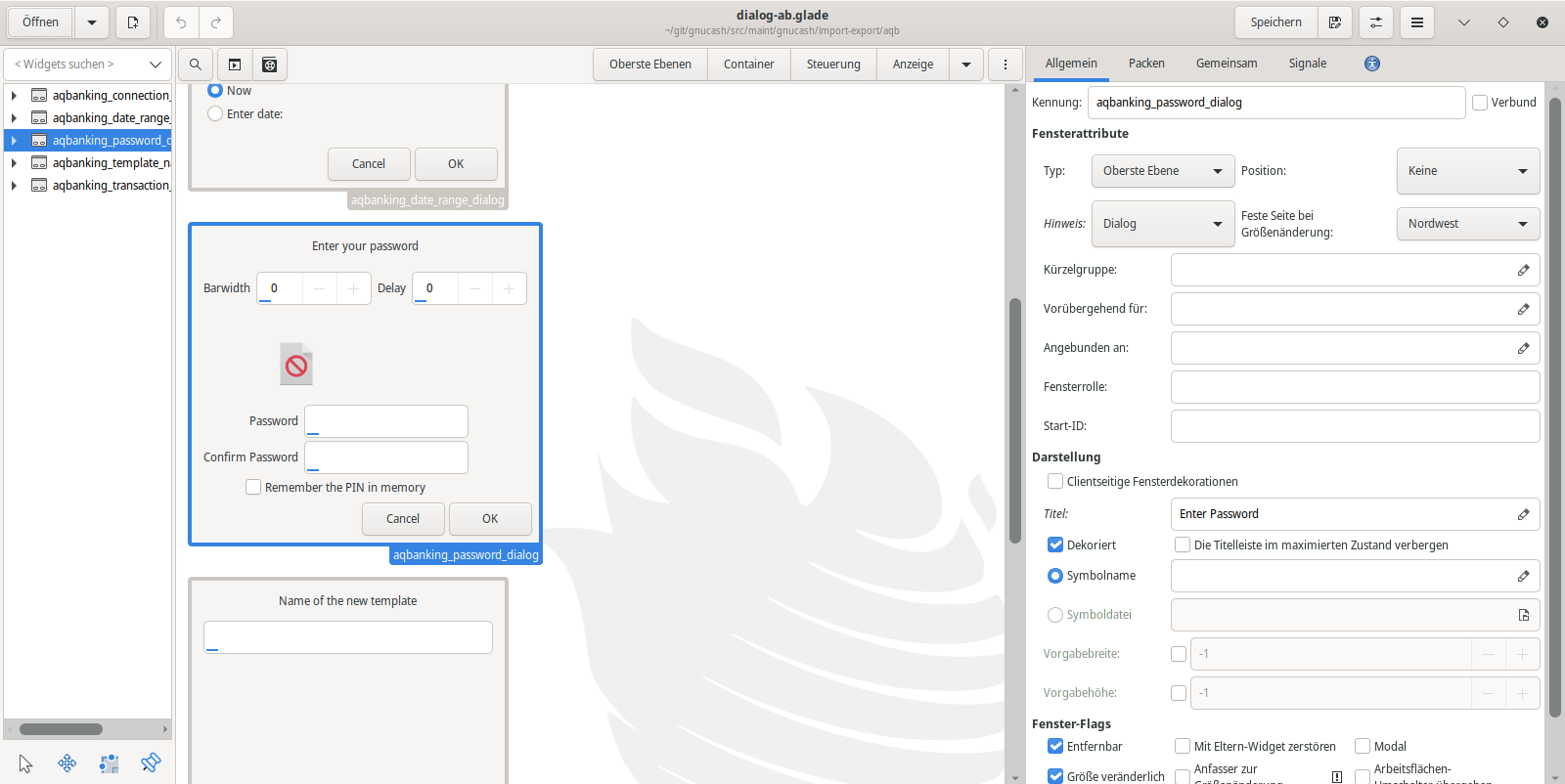Image resolution: width=1565 pixels, height=784 pixels.
Task: Open the Position dropdown Keine
Action: click(1468, 171)
